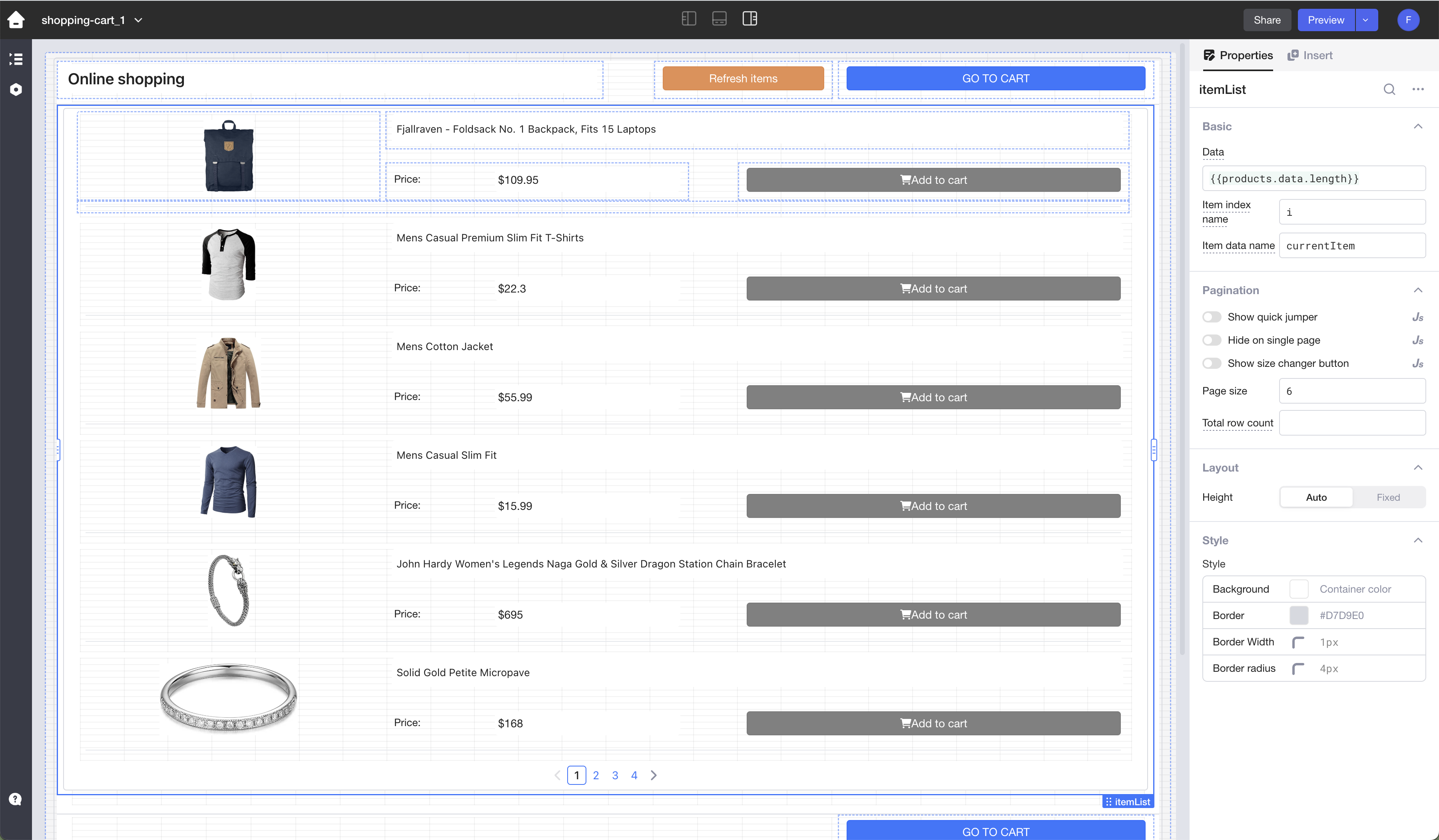Click the Share button

1267,20
